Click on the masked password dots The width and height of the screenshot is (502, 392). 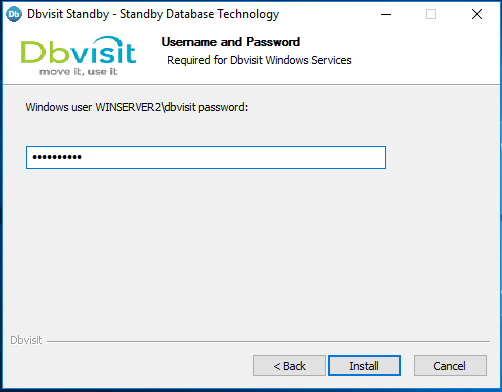click(x=57, y=157)
